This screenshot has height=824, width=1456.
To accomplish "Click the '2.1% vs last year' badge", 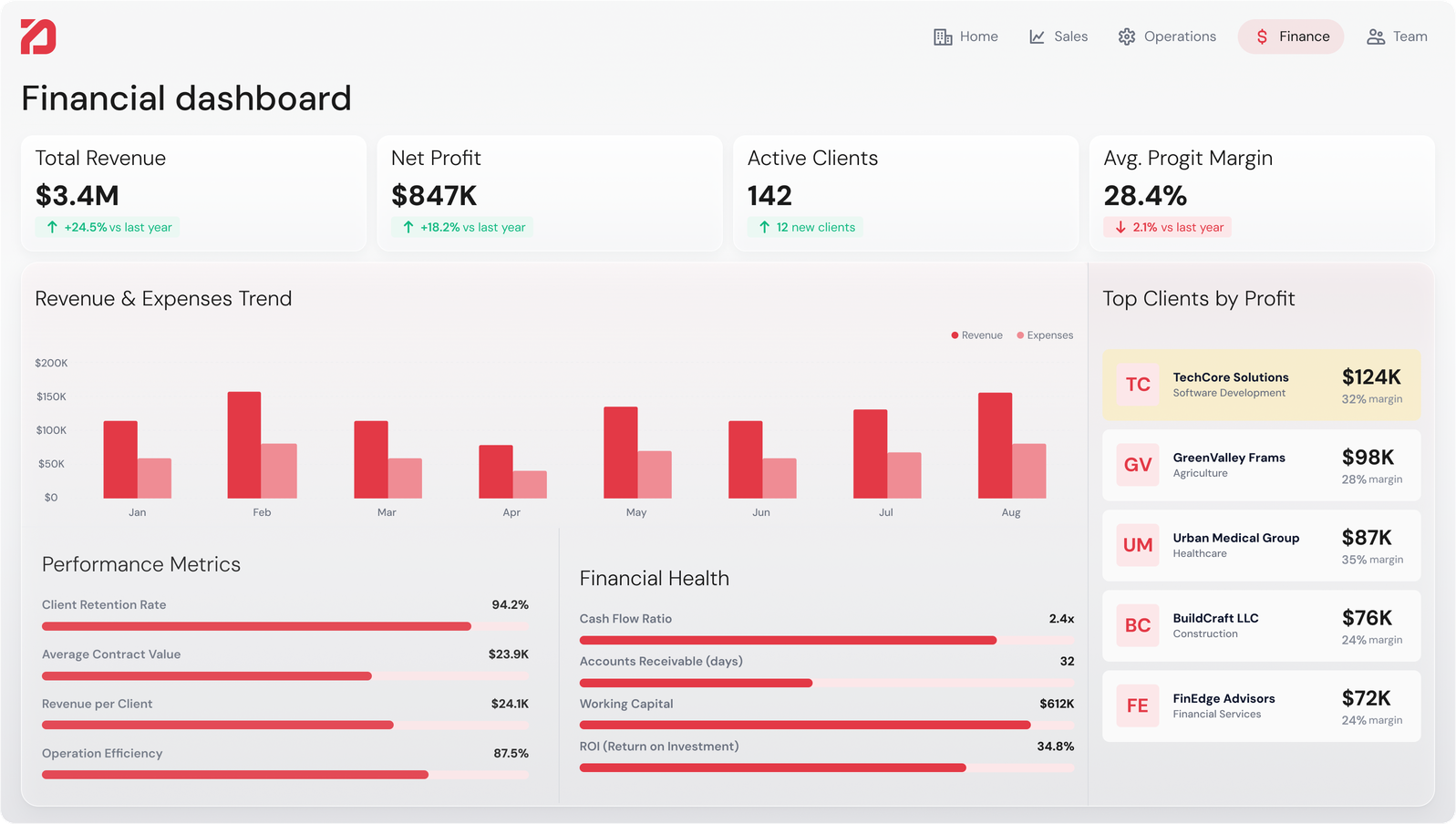I will click(1168, 227).
